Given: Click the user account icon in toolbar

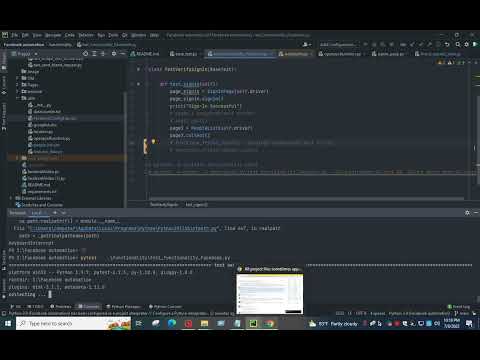Looking at the screenshot, I should pos(306,44).
